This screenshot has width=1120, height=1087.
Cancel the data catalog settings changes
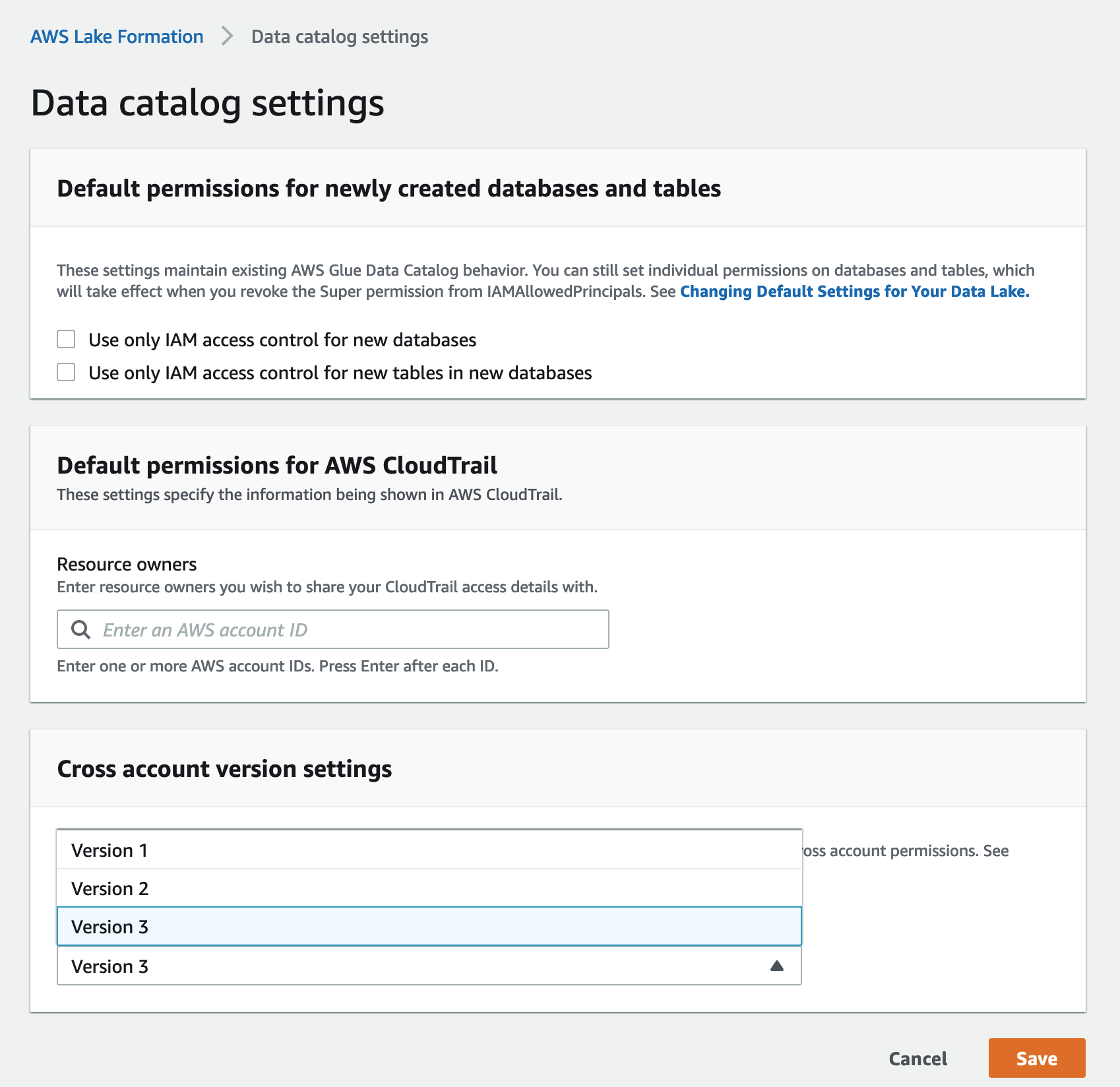918,1059
